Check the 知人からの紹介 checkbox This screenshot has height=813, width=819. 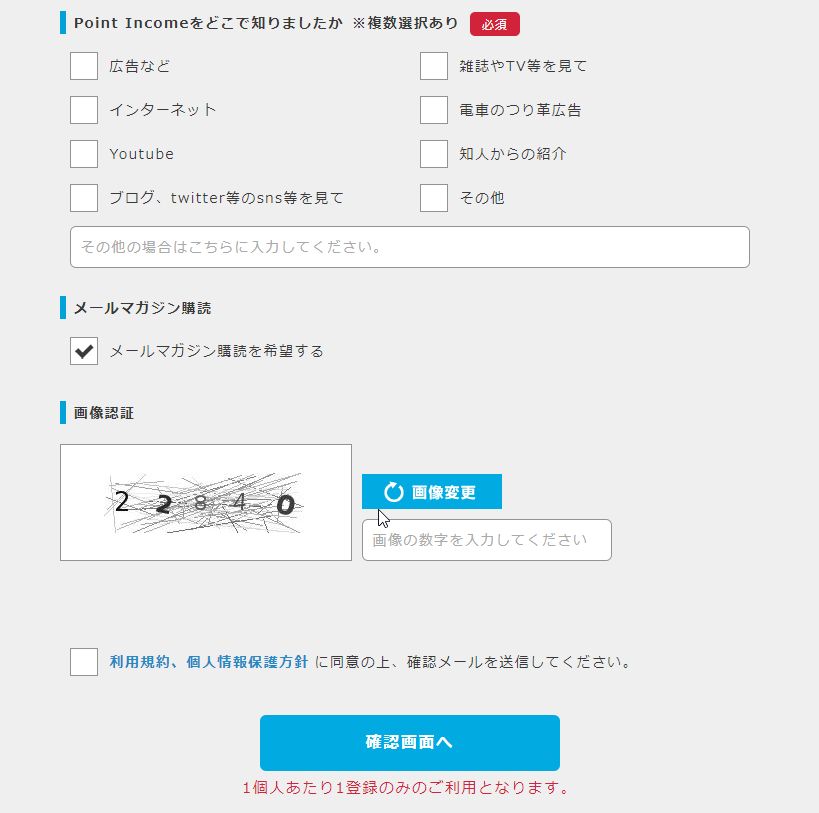[434, 154]
